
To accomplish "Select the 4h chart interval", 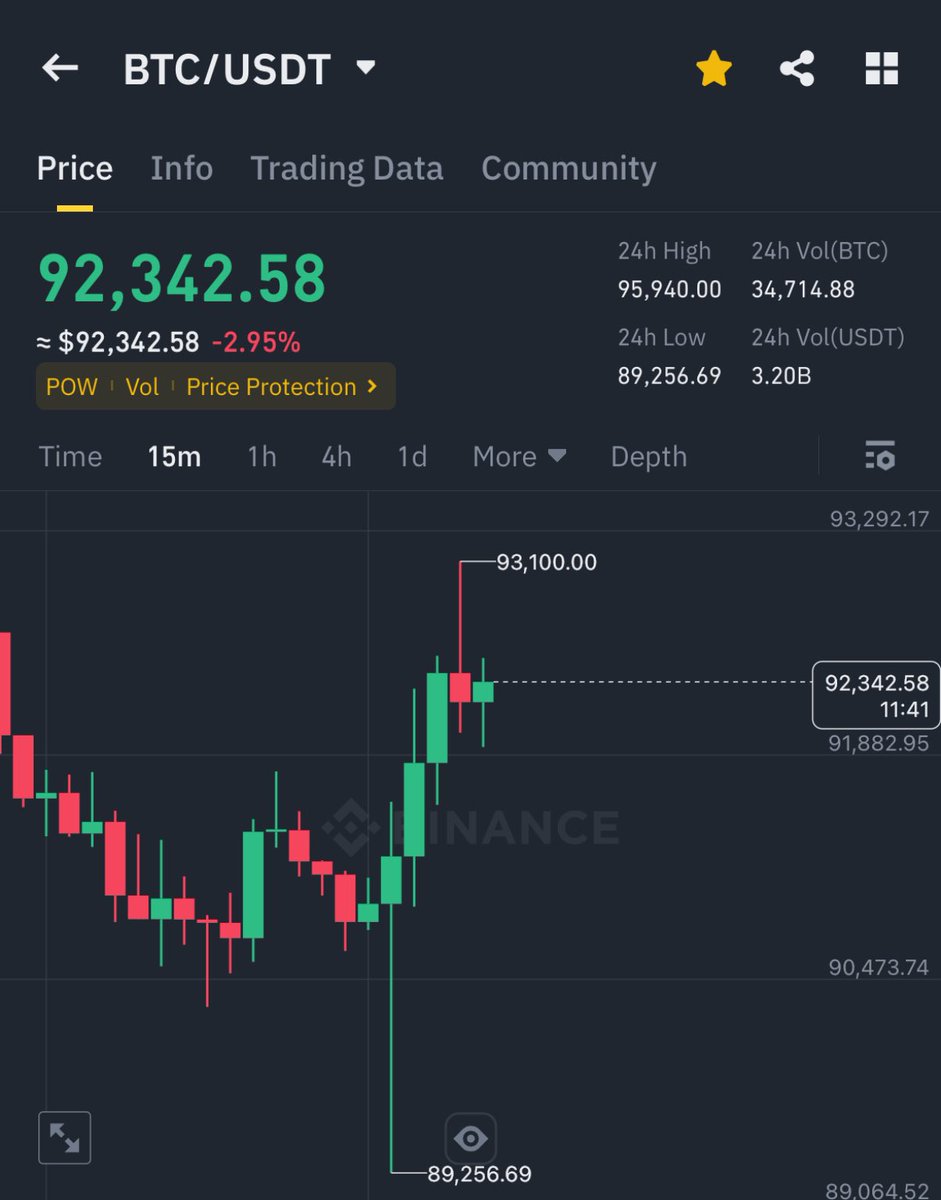I will click(336, 457).
